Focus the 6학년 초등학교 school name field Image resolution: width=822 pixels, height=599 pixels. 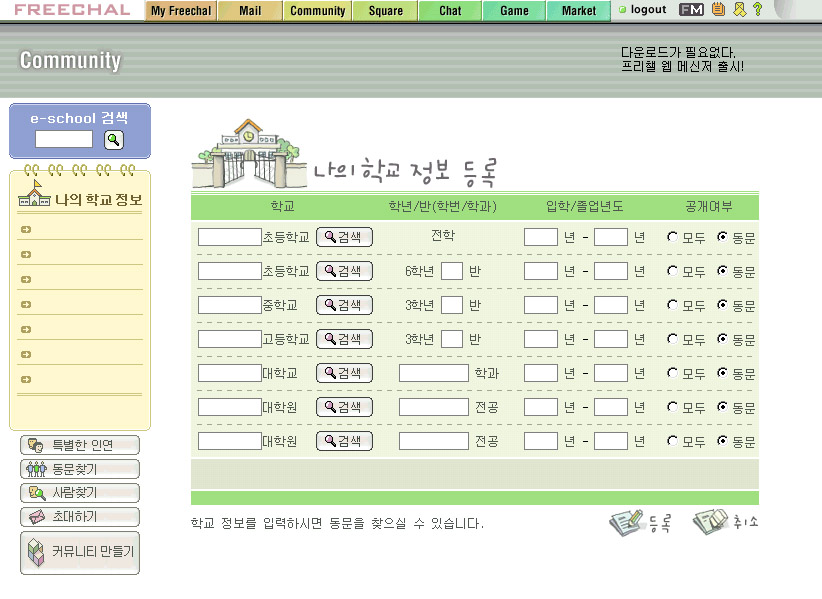(230, 271)
